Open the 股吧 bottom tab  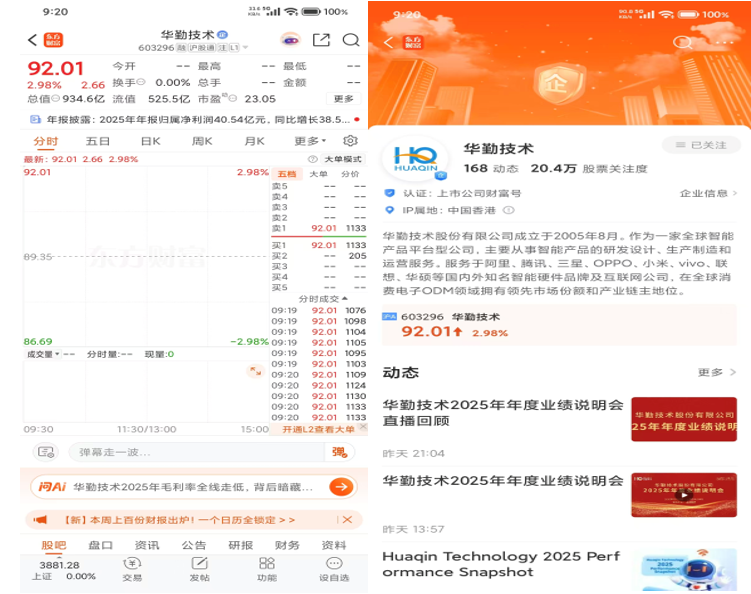pyautogui.click(x=54, y=545)
